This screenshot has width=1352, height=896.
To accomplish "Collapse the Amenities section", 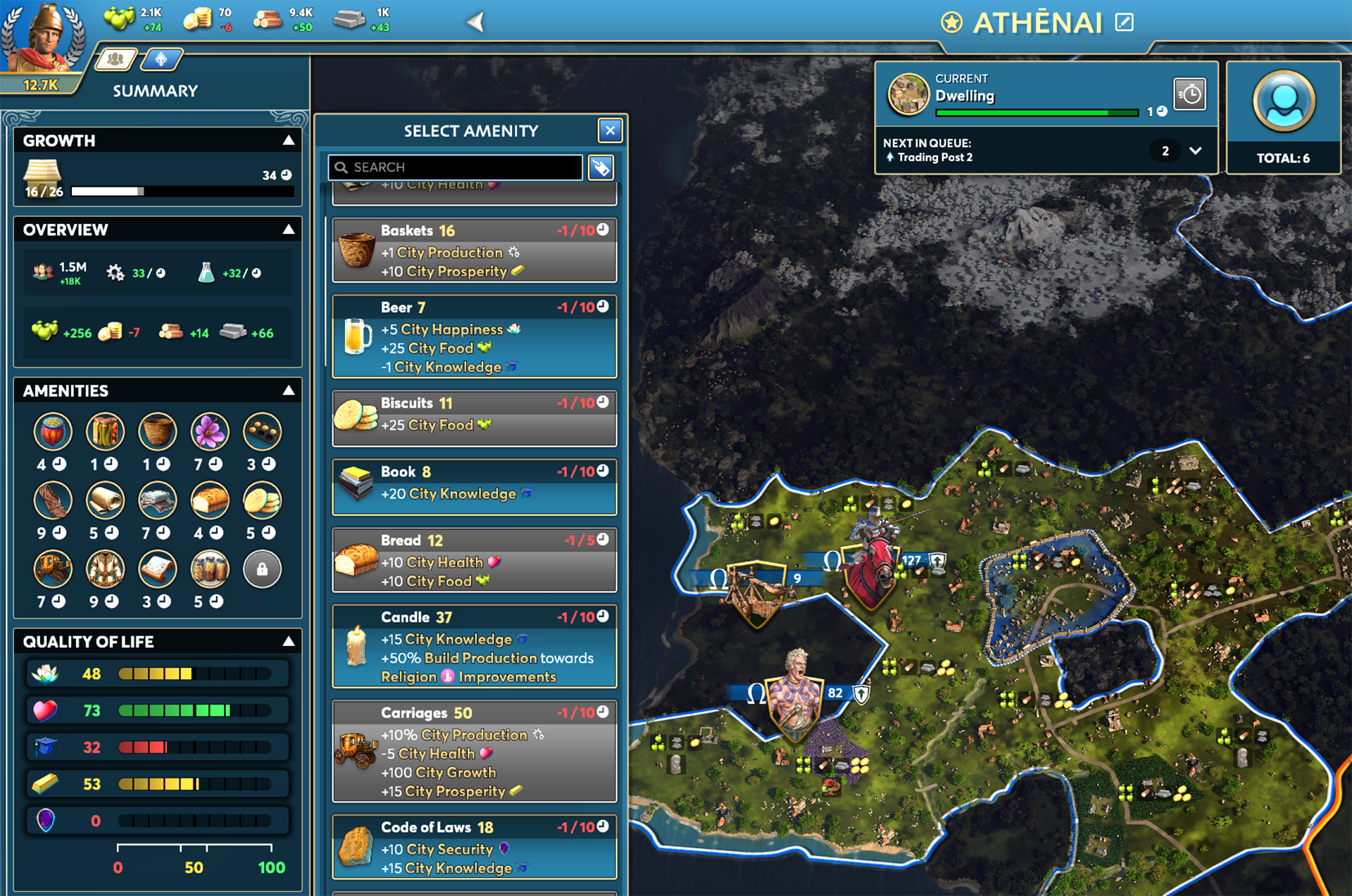I will point(289,391).
